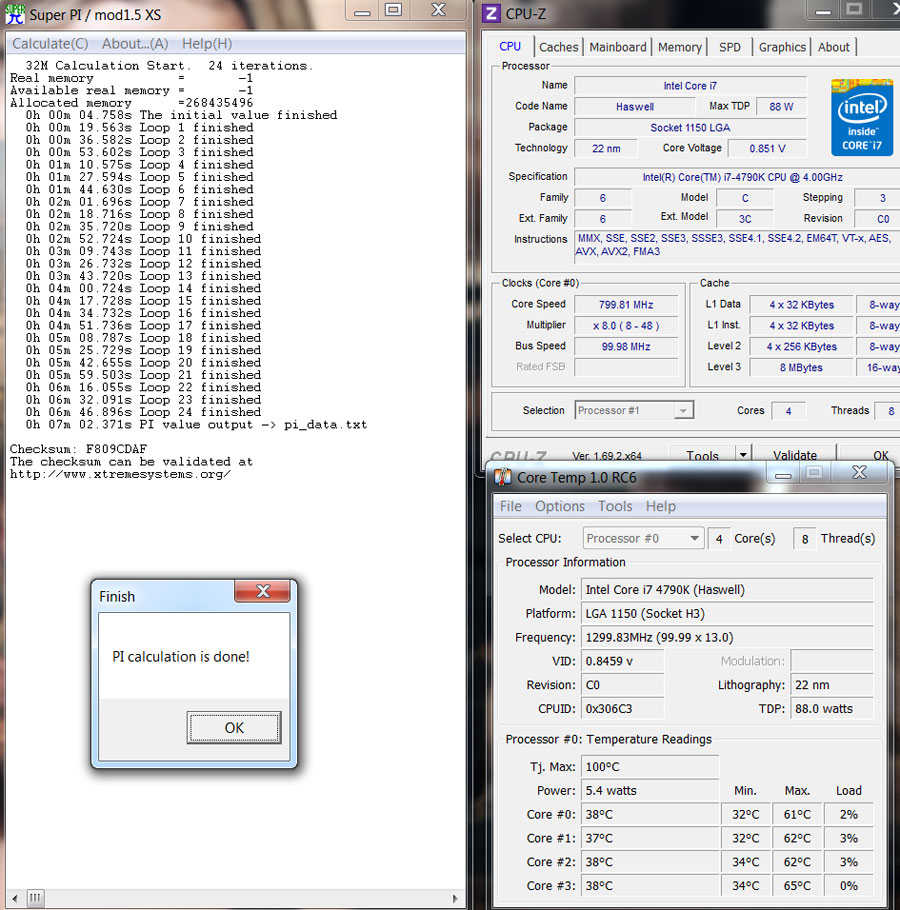Click the "http://www.xtremesystems.org/" text in Super PI
Image resolution: width=900 pixels, height=910 pixels.
tap(120, 474)
